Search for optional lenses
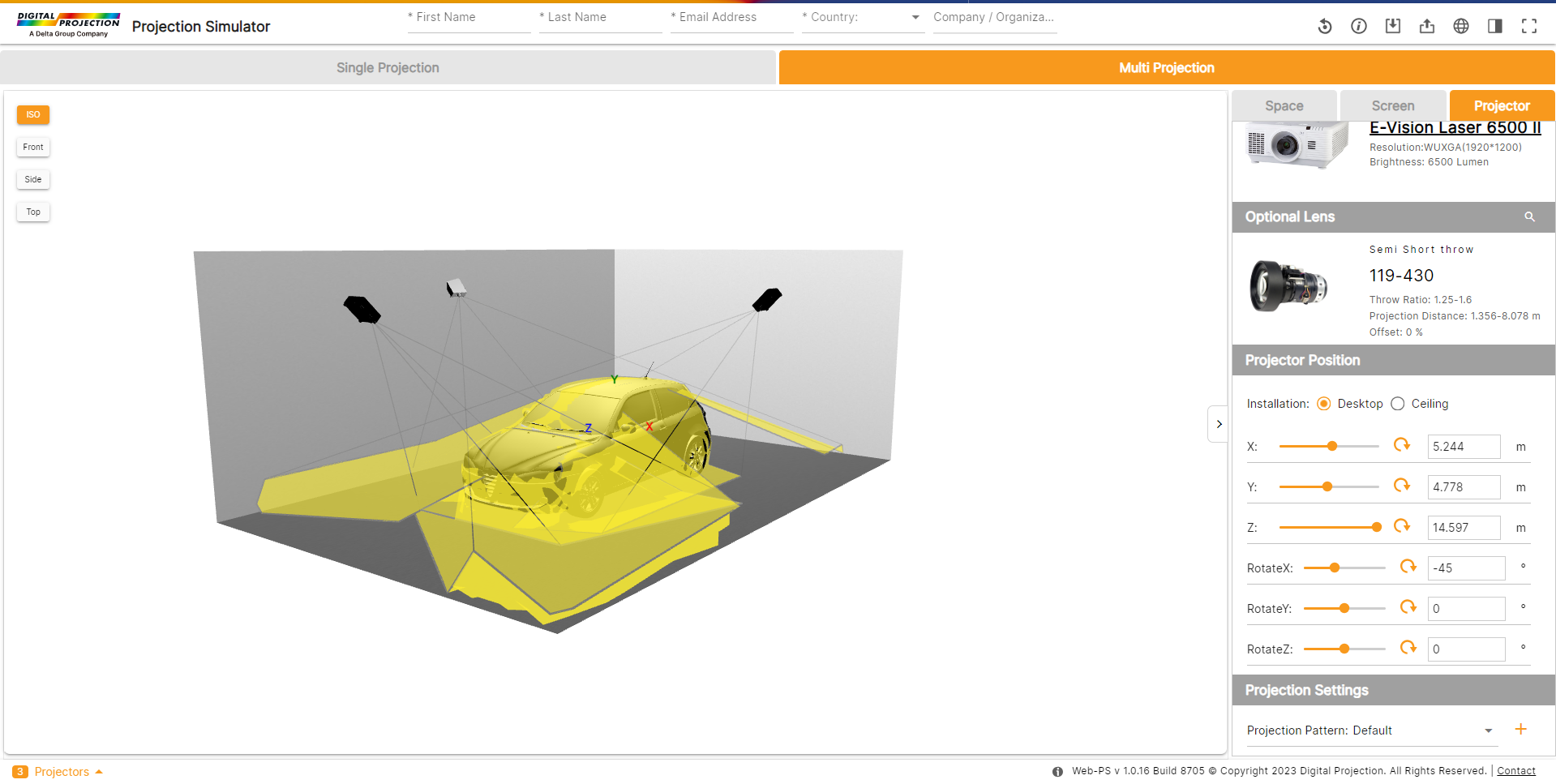The width and height of the screenshot is (1556, 784). [1529, 216]
